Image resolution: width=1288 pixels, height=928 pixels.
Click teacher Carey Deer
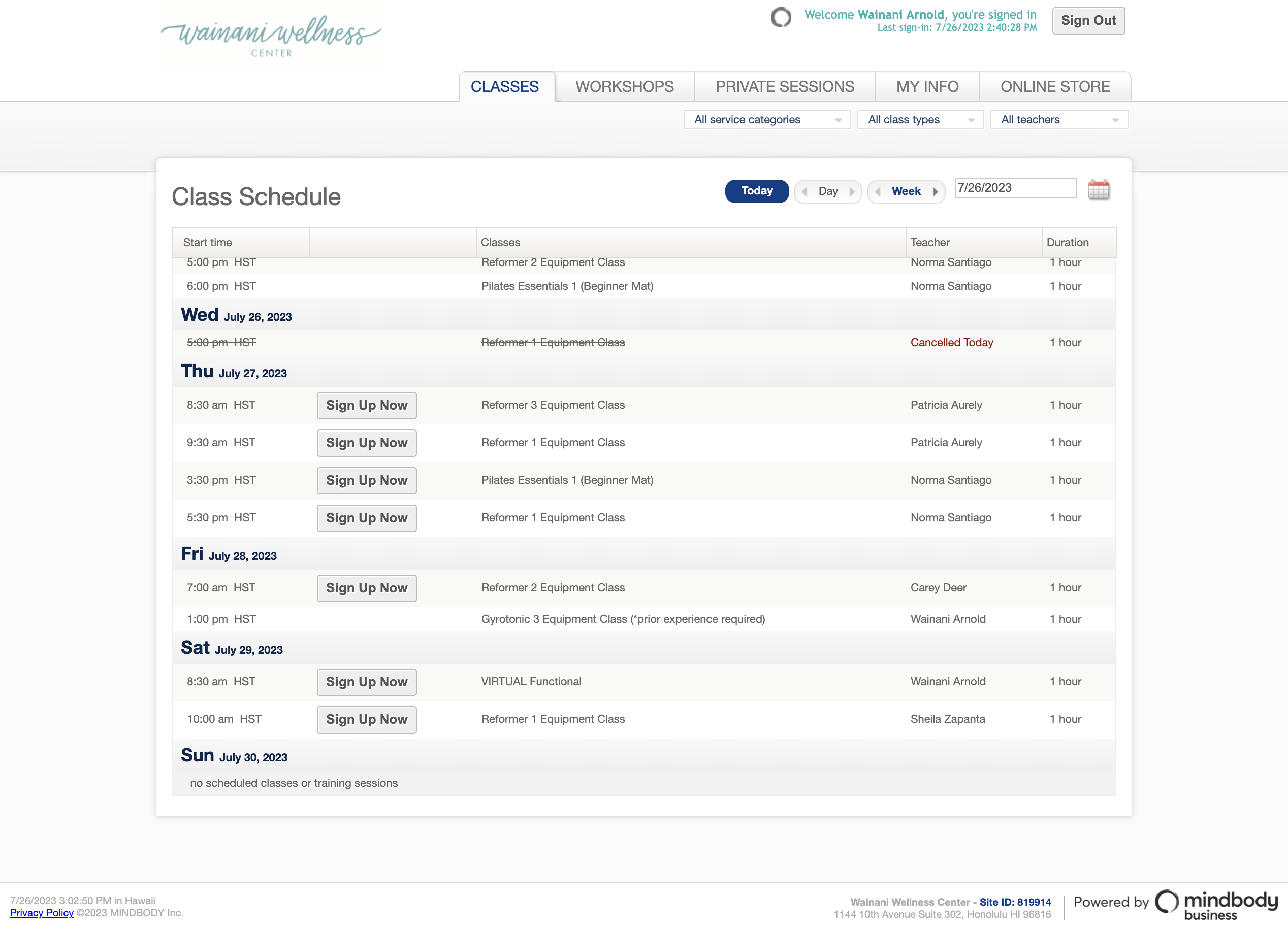[x=938, y=587]
